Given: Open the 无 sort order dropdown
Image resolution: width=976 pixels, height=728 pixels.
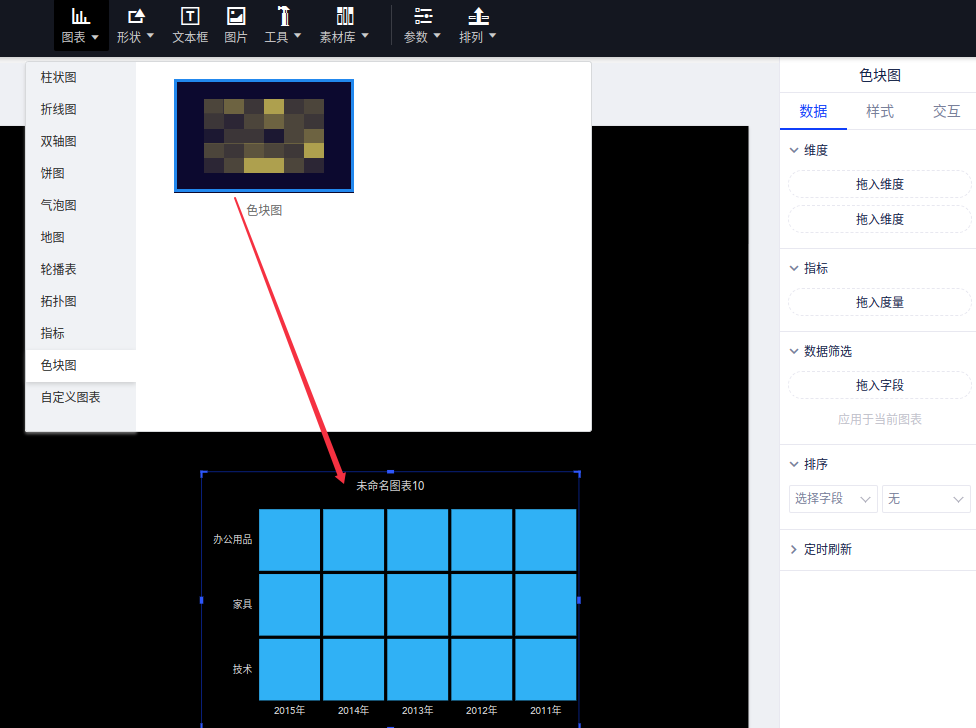Looking at the screenshot, I should (926, 498).
